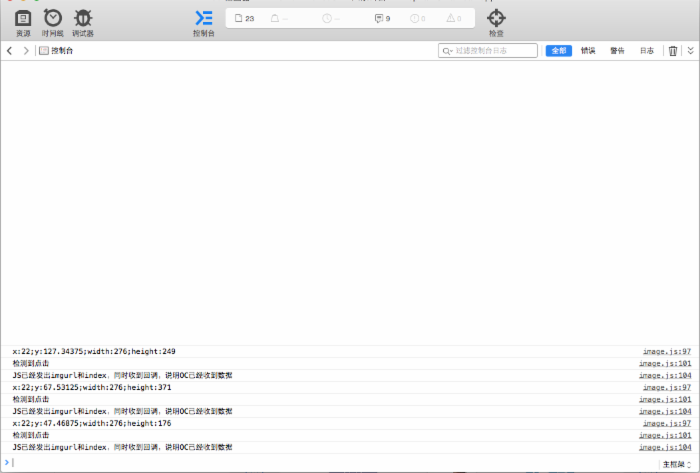Switch to the 控制台 (Console) toolbar icon

203,22
